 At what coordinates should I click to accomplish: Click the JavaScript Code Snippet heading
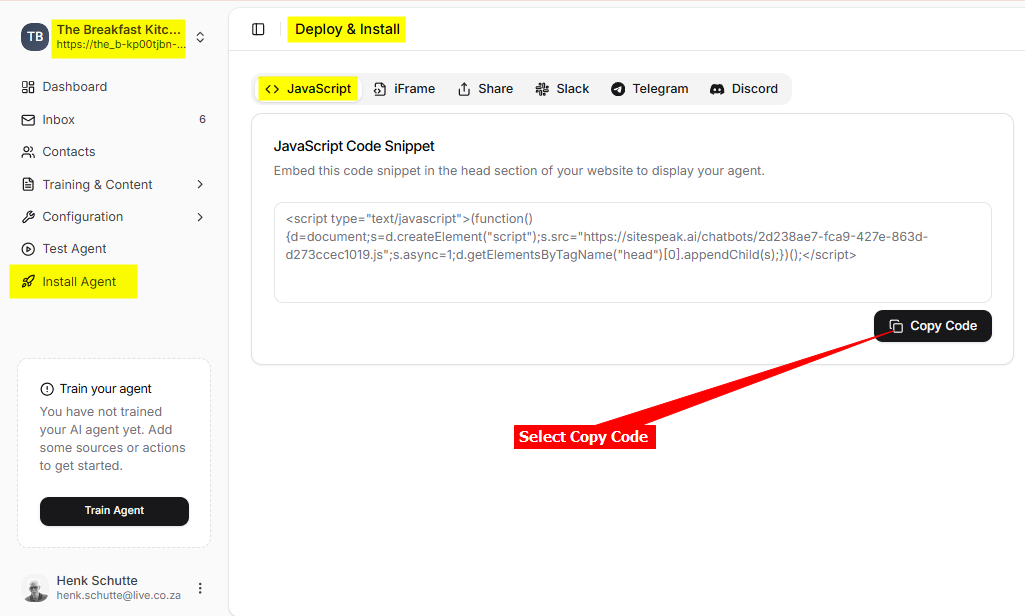tap(354, 146)
